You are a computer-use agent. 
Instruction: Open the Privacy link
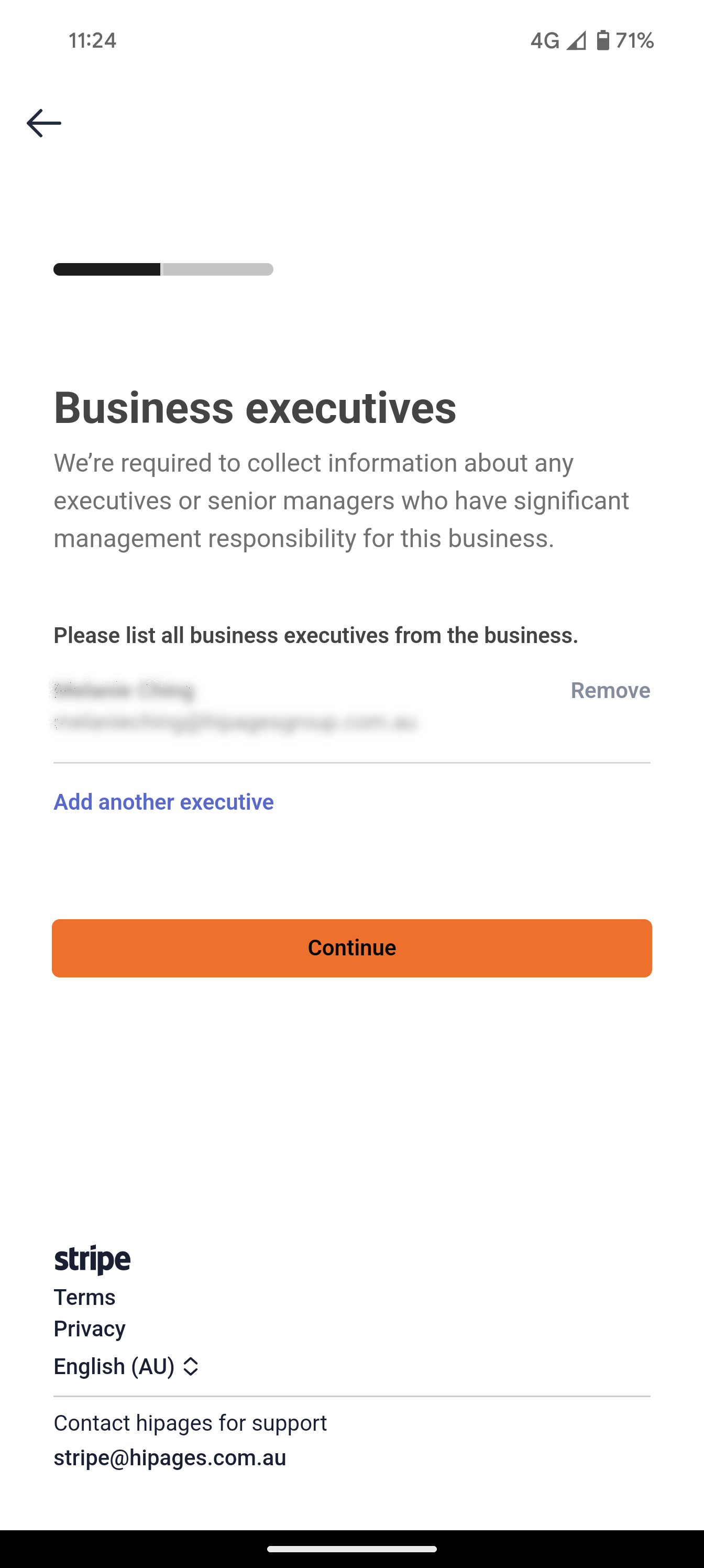pyautogui.click(x=90, y=1328)
